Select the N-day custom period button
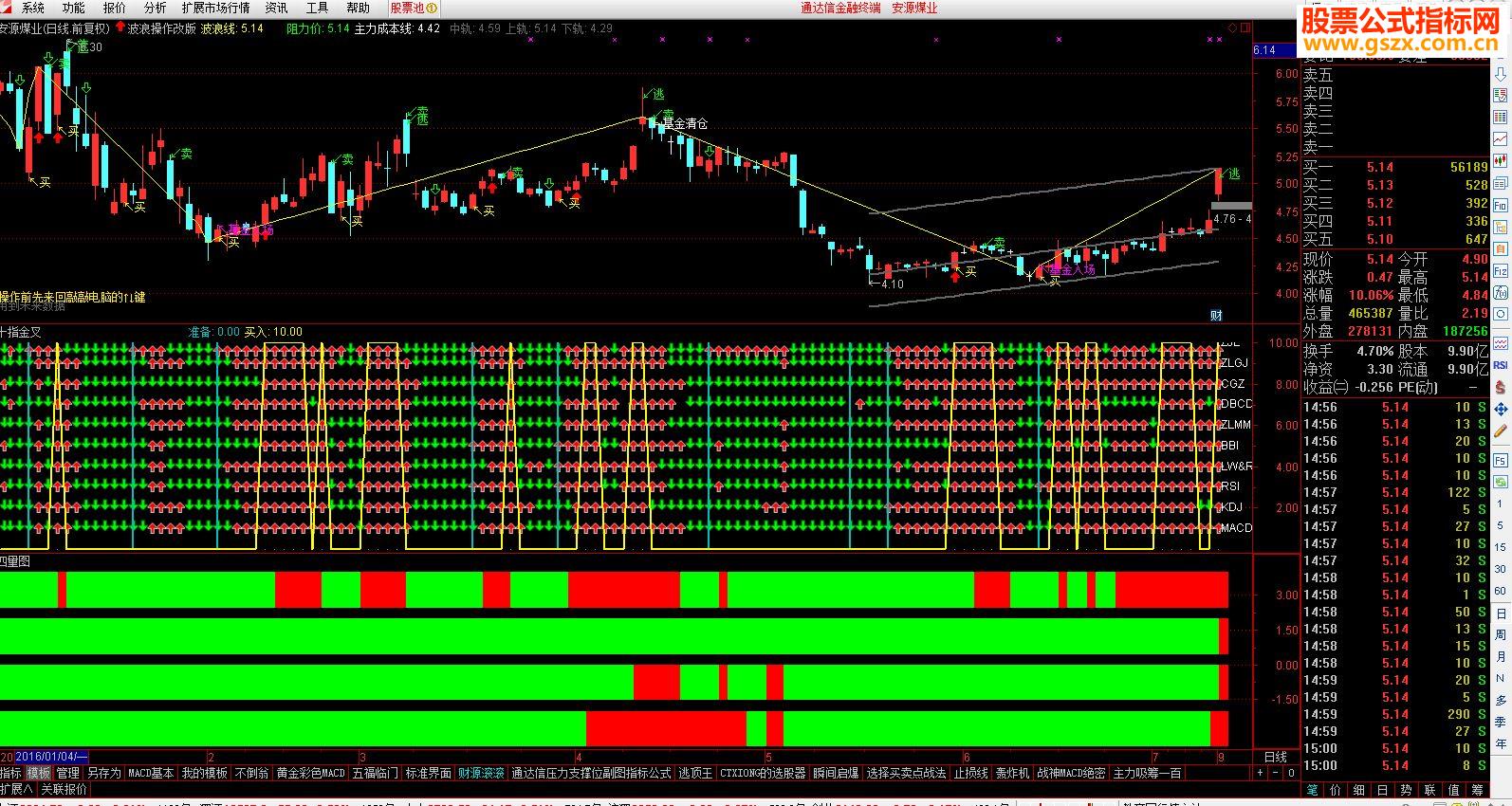The height and width of the screenshot is (806, 1512). (1501, 678)
